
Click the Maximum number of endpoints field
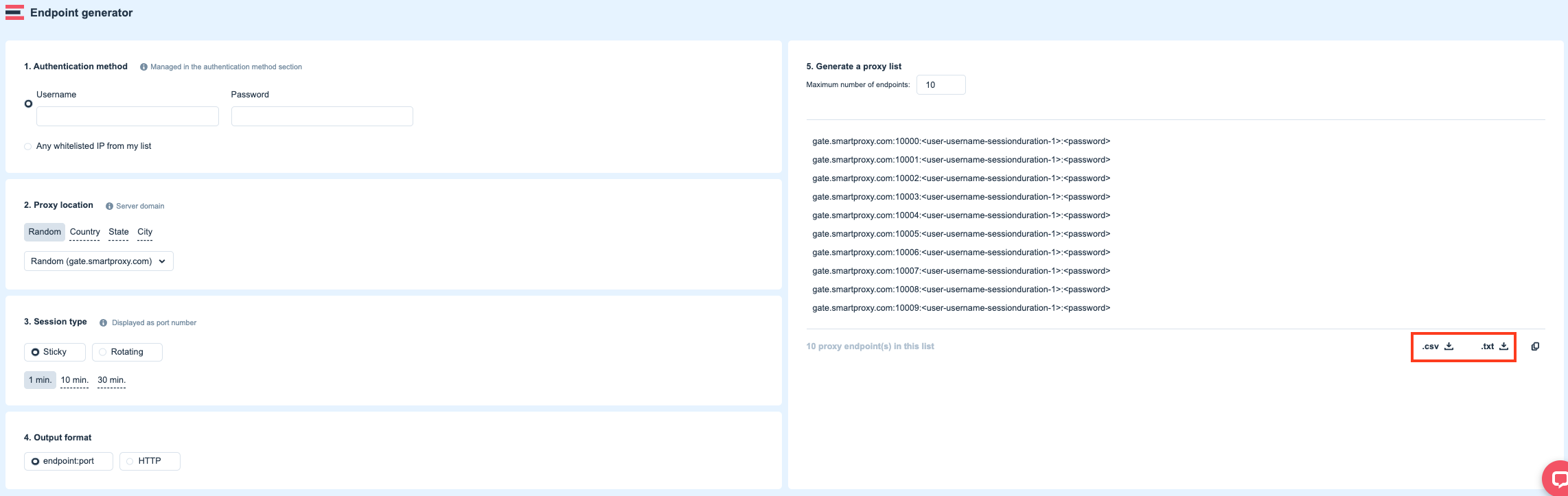pyautogui.click(x=941, y=85)
